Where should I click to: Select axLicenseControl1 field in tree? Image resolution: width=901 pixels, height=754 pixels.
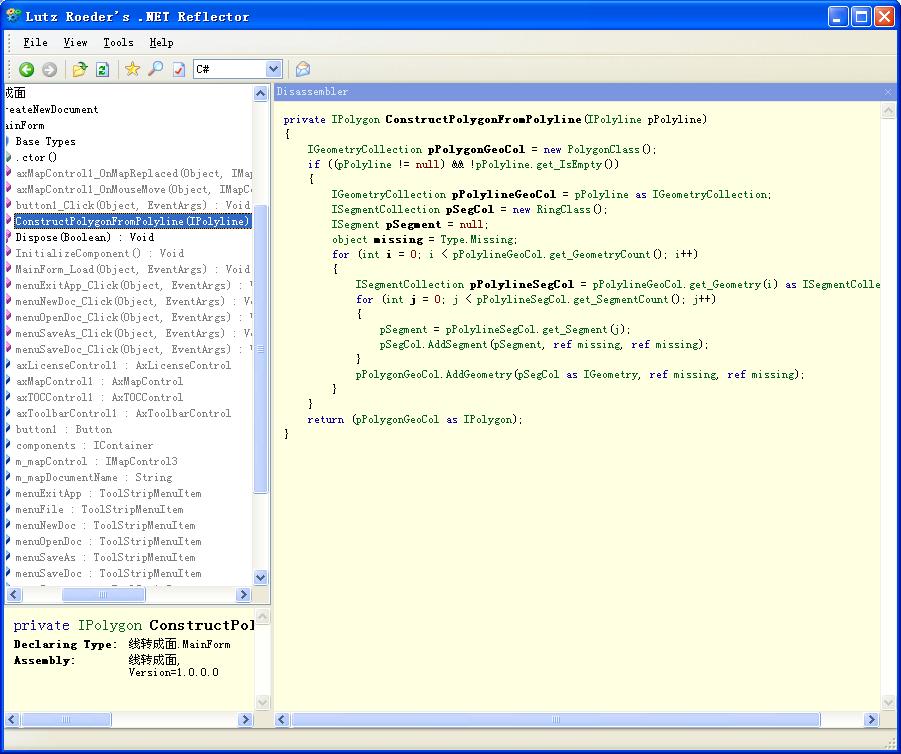[123, 366]
